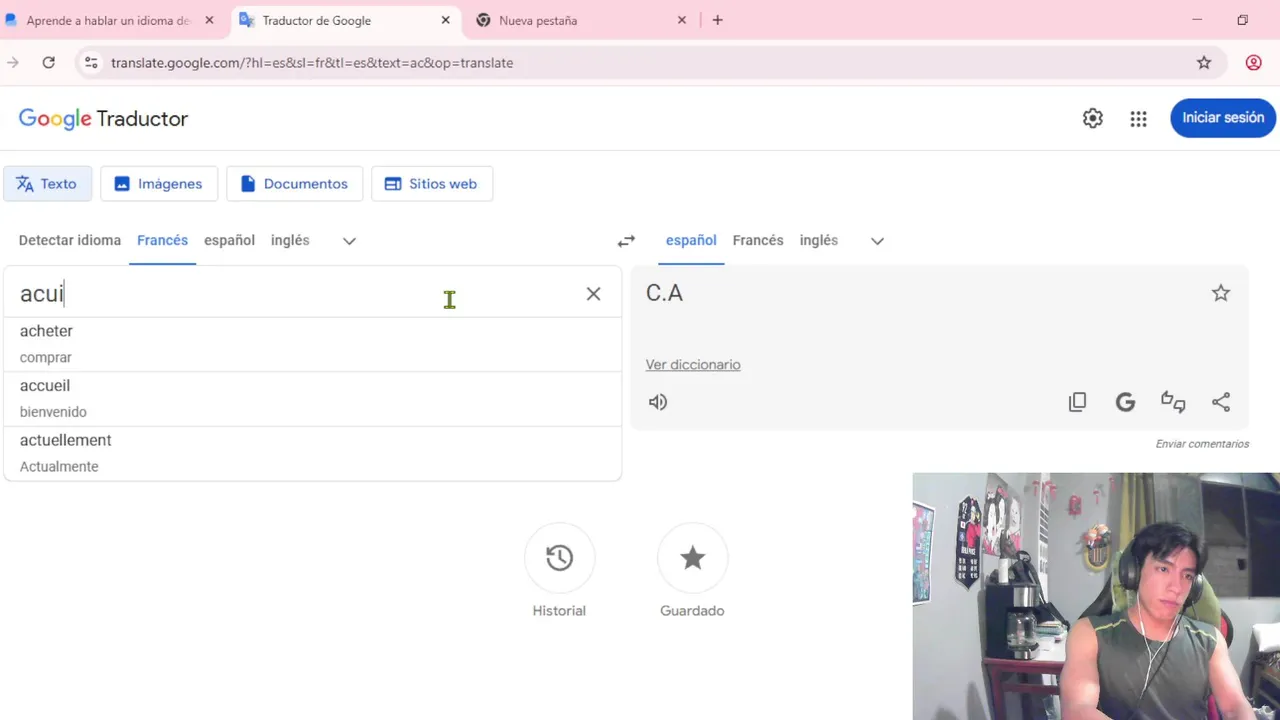Pick the acheter suggestion
This screenshot has width=1280, height=720.
pos(312,344)
